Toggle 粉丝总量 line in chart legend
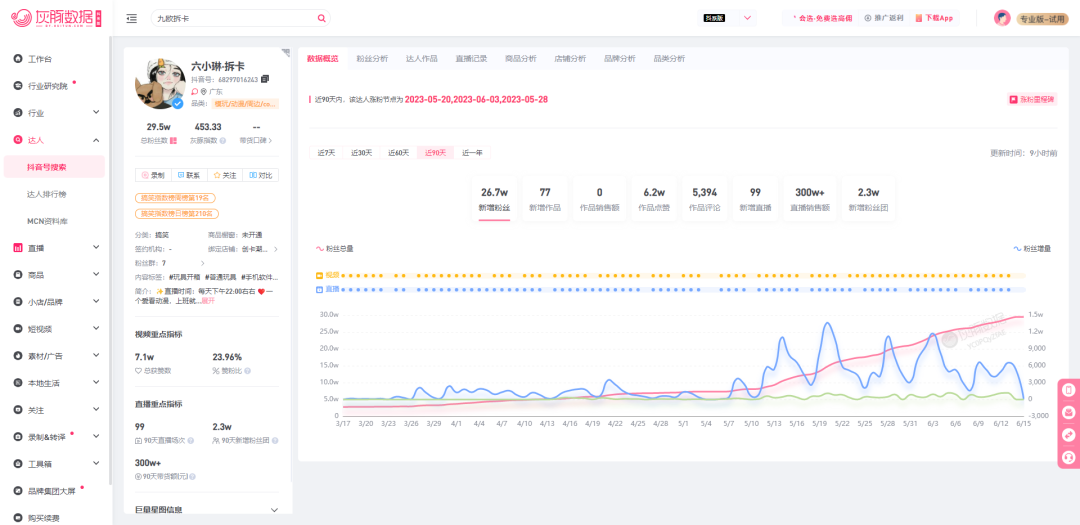This screenshot has height=525, width=1080. [x=334, y=248]
